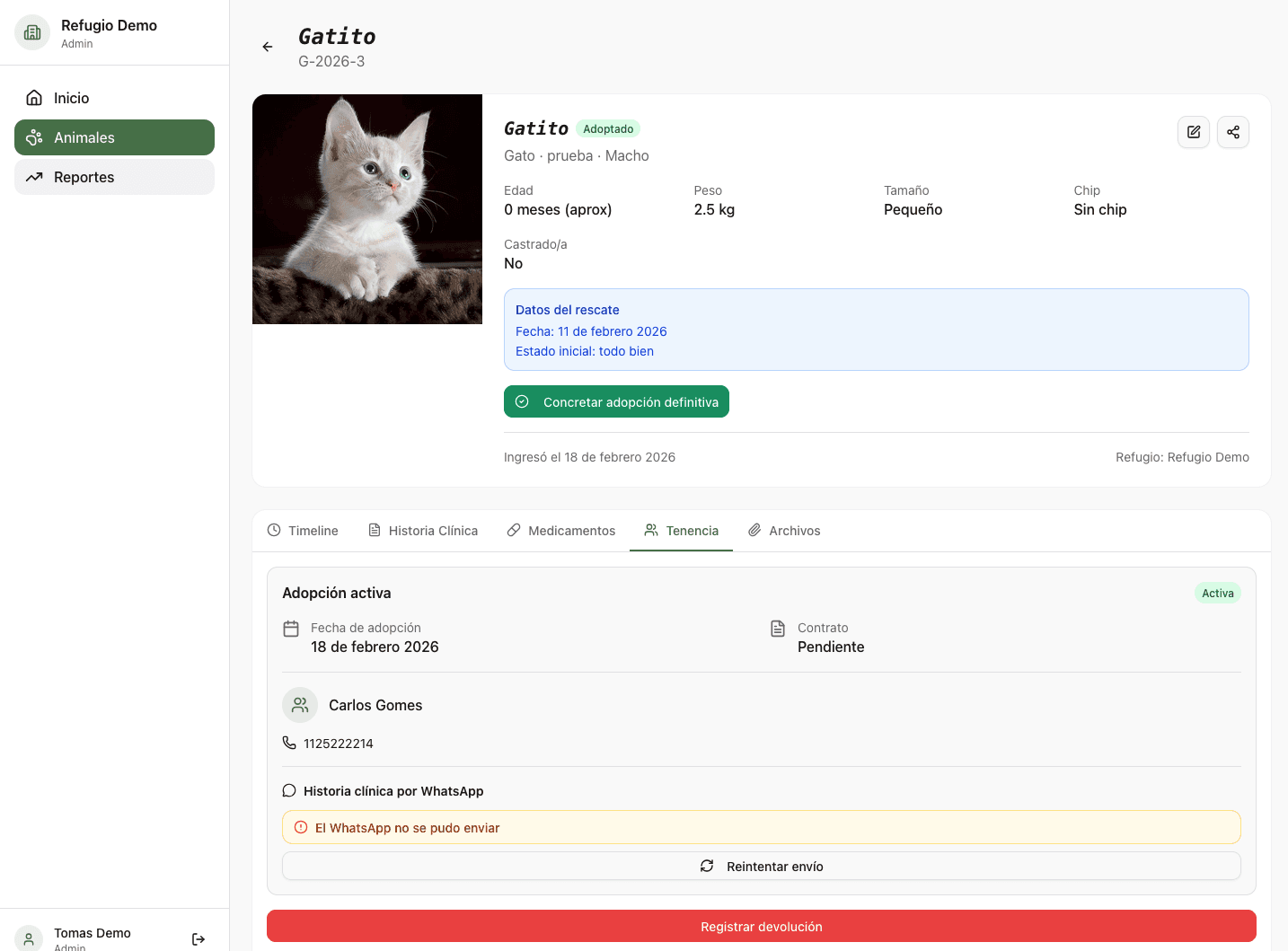This screenshot has height=951, width=1288.
Task: Click Concretar adopción definitiva
Action: pos(616,401)
